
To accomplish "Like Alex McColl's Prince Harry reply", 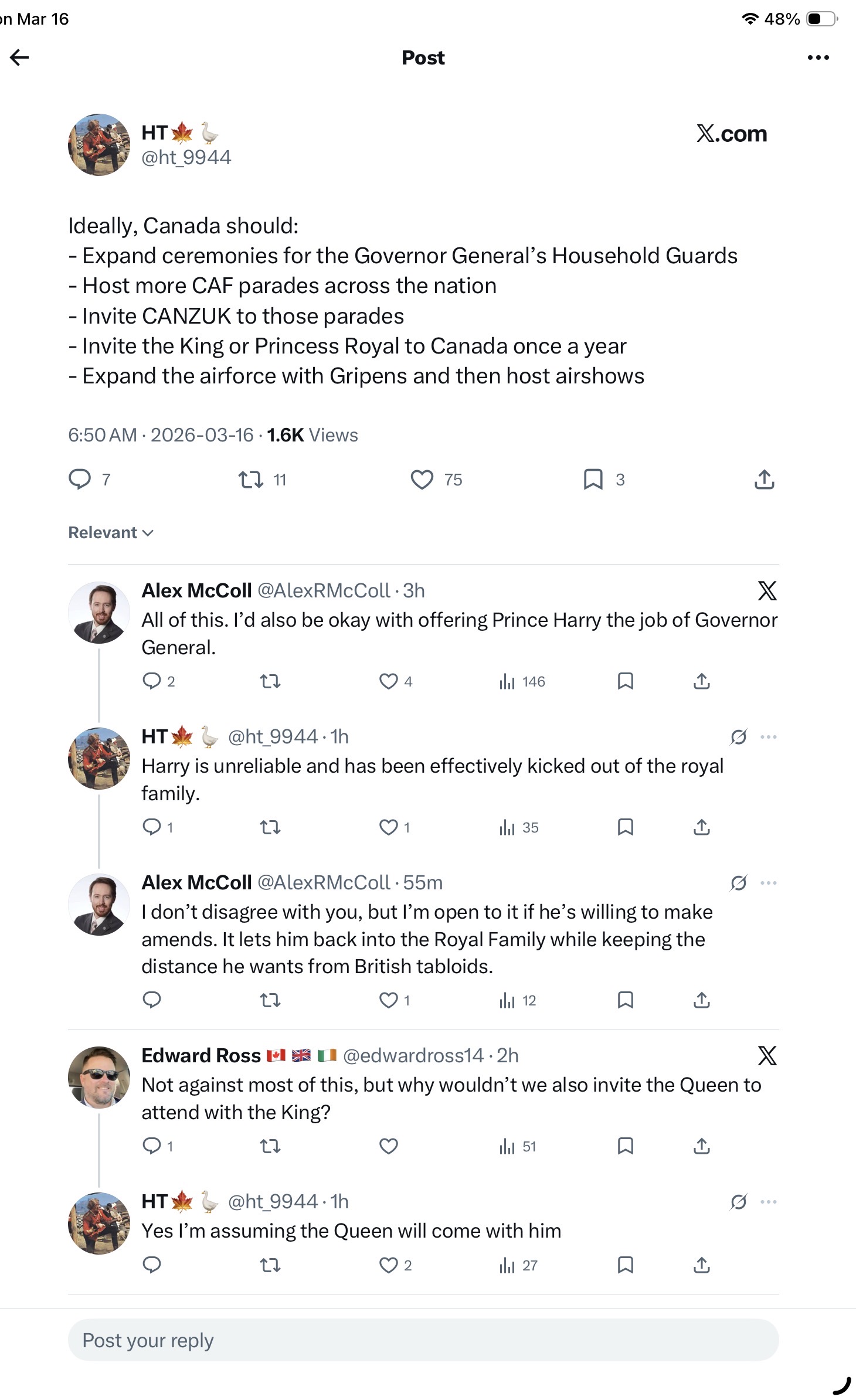I will [x=389, y=681].
